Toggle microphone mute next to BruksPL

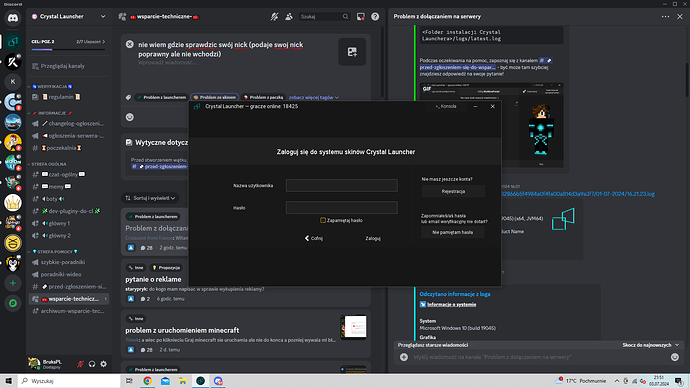click(x=81, y=364)
